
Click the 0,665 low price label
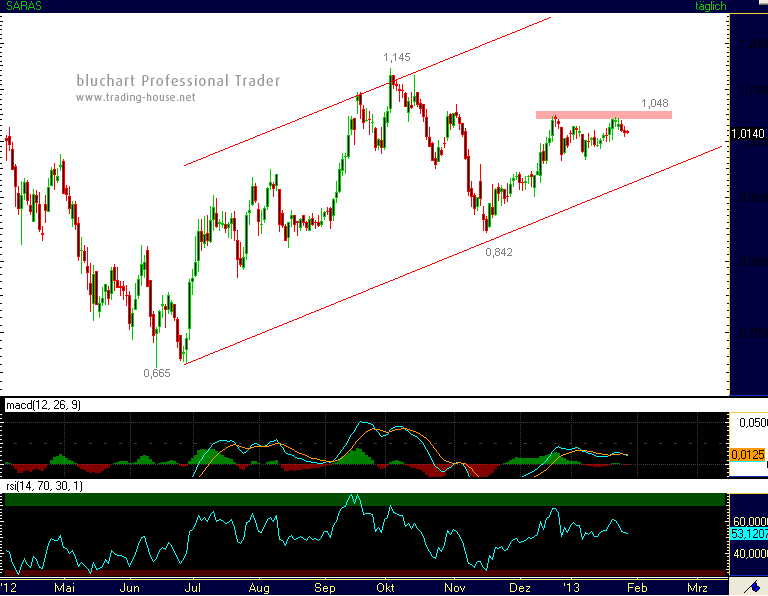[157, 373]
